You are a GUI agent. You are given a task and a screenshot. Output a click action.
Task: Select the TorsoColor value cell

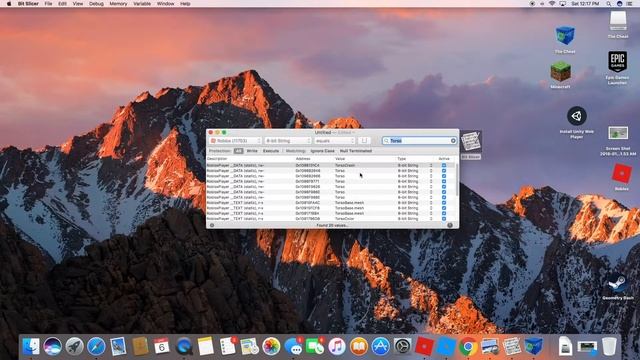tap(345, 218)
